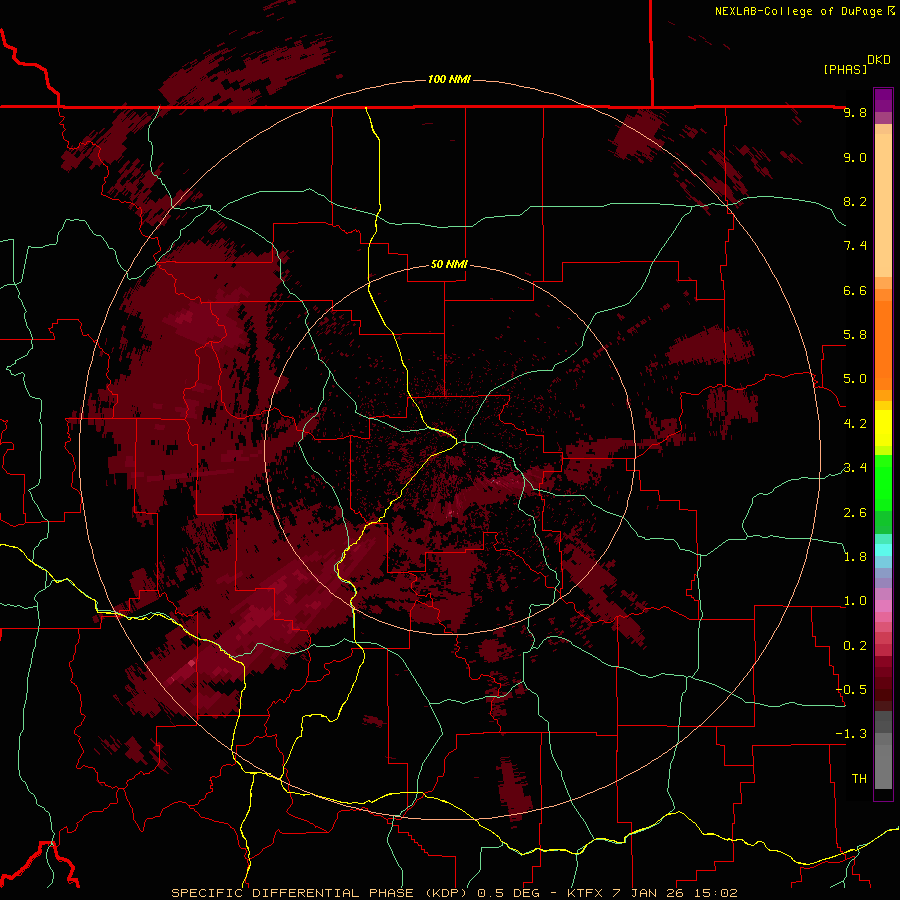Screen dimensions: 900x900
Task: Click the TH threshold legend label
Action: tap(859, 778)
